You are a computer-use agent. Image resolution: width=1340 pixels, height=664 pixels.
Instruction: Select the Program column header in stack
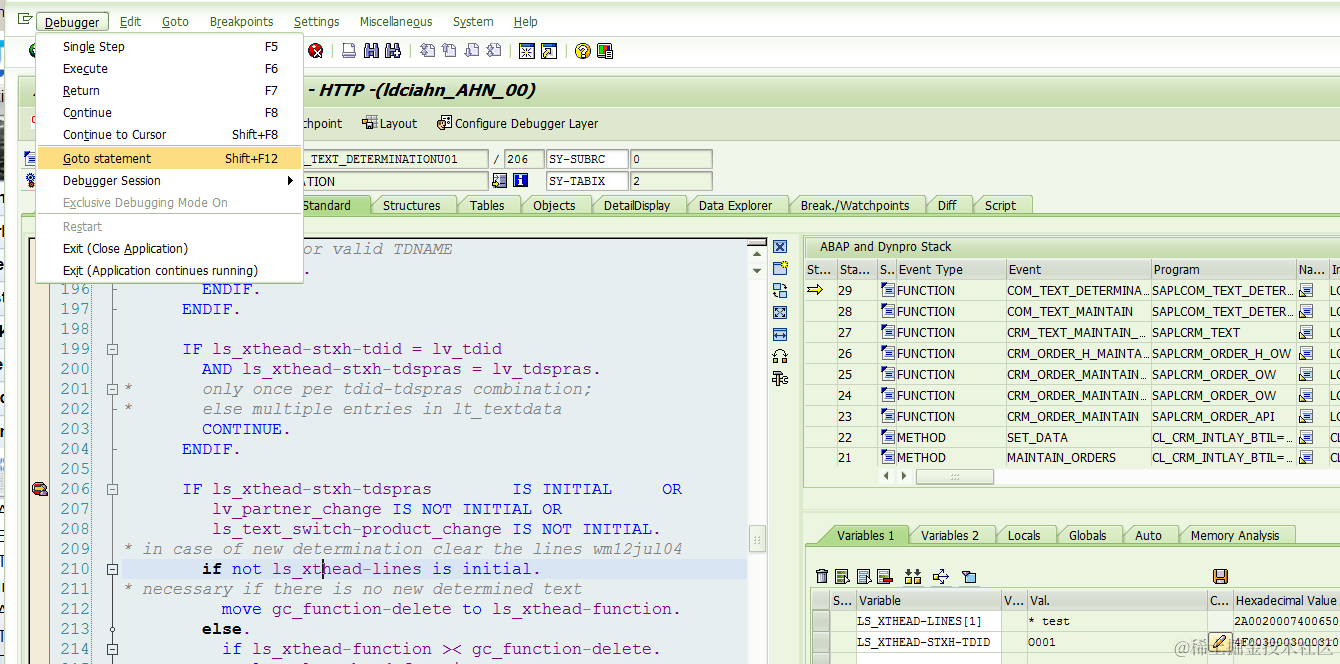click(1222, 269)
